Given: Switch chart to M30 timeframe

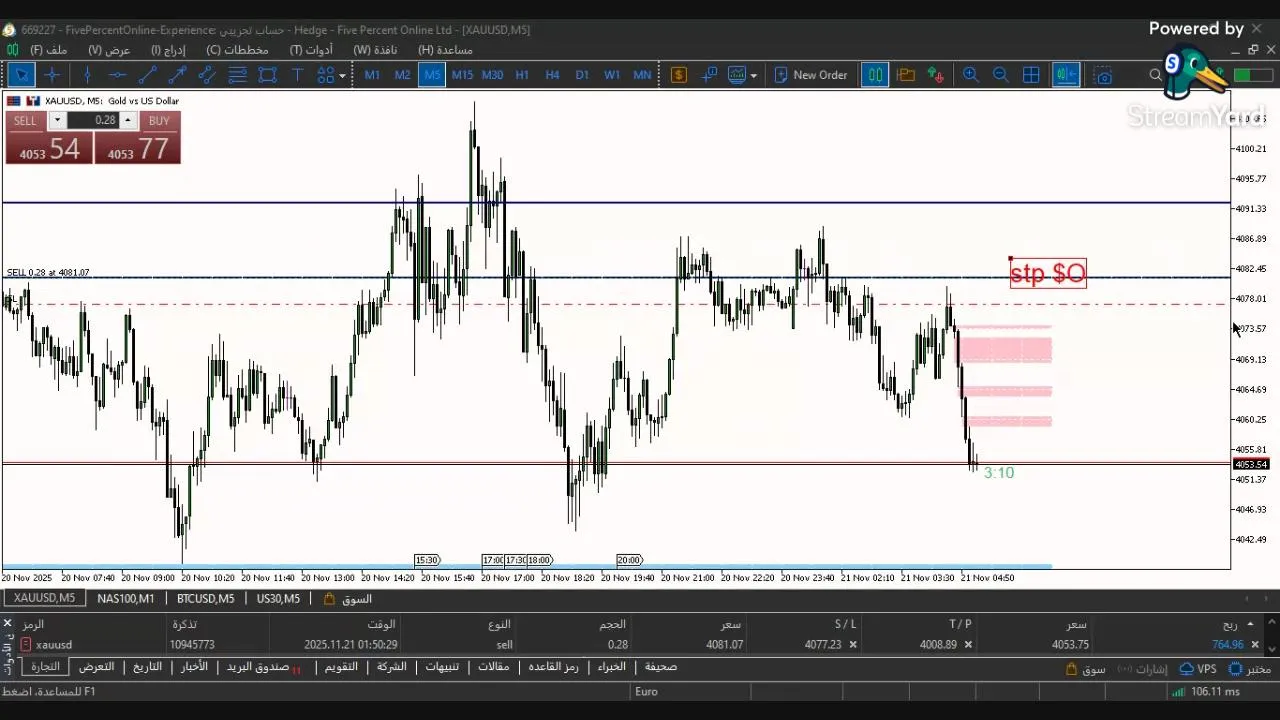Looking at the screenshot, I should pos(492,75).
